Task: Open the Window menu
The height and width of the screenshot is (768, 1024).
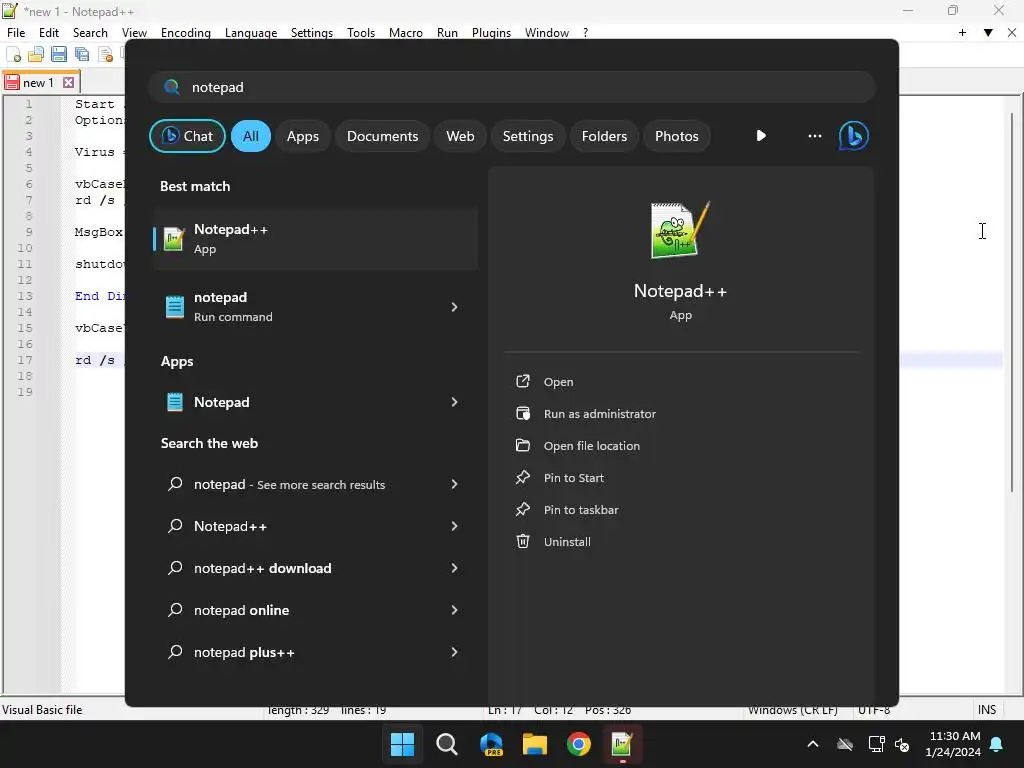Action: 547,33
